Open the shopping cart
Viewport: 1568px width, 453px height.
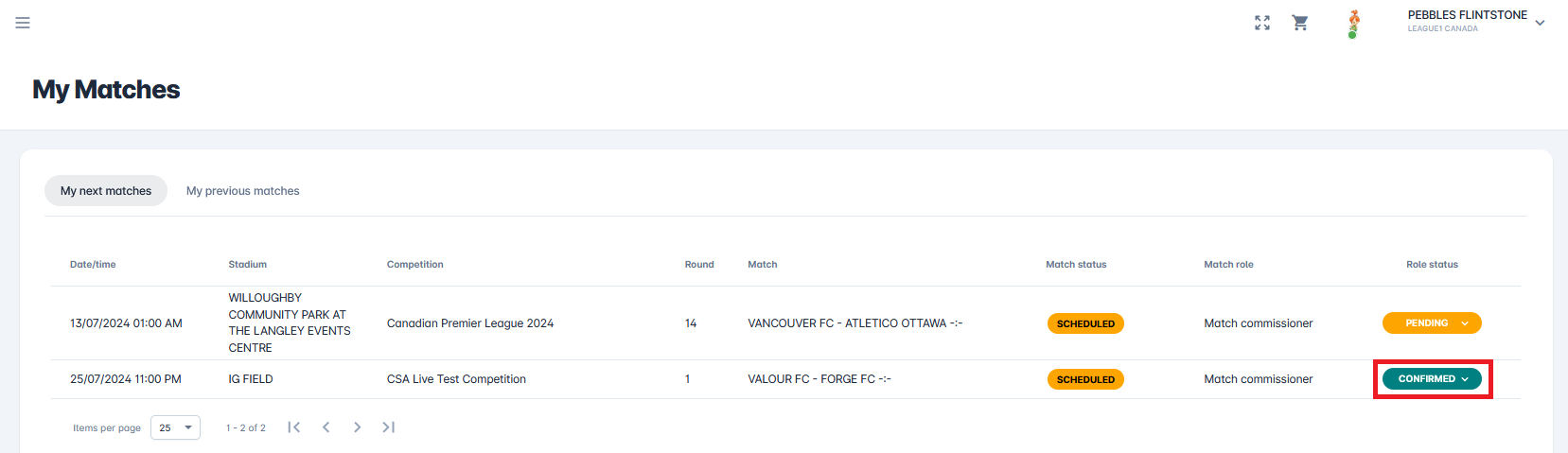1300,23
